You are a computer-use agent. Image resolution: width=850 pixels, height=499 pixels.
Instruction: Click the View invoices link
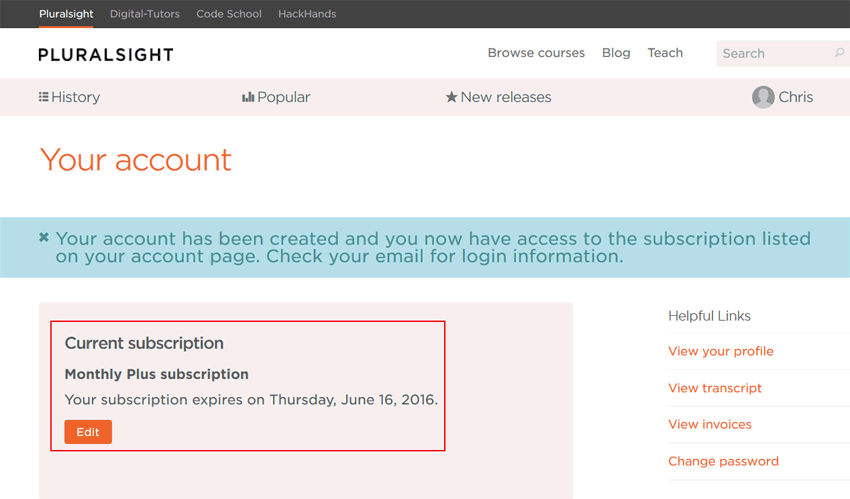point(709,424)
